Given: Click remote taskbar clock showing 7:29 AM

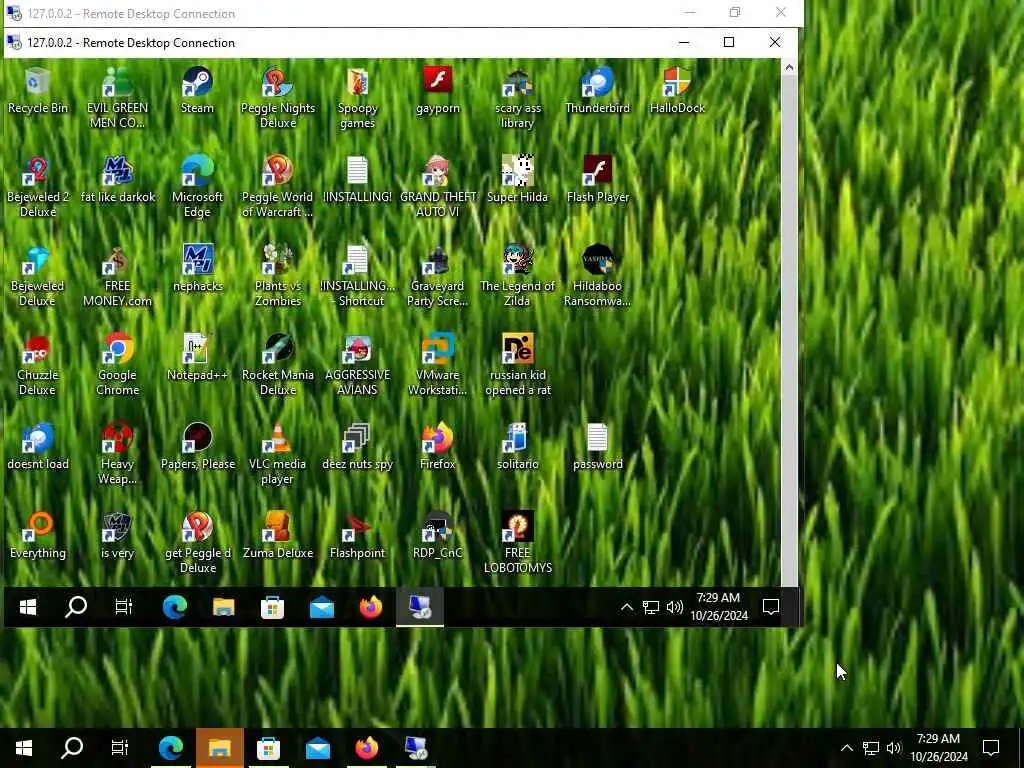Looking at the screenshot, I should point(718,607).
